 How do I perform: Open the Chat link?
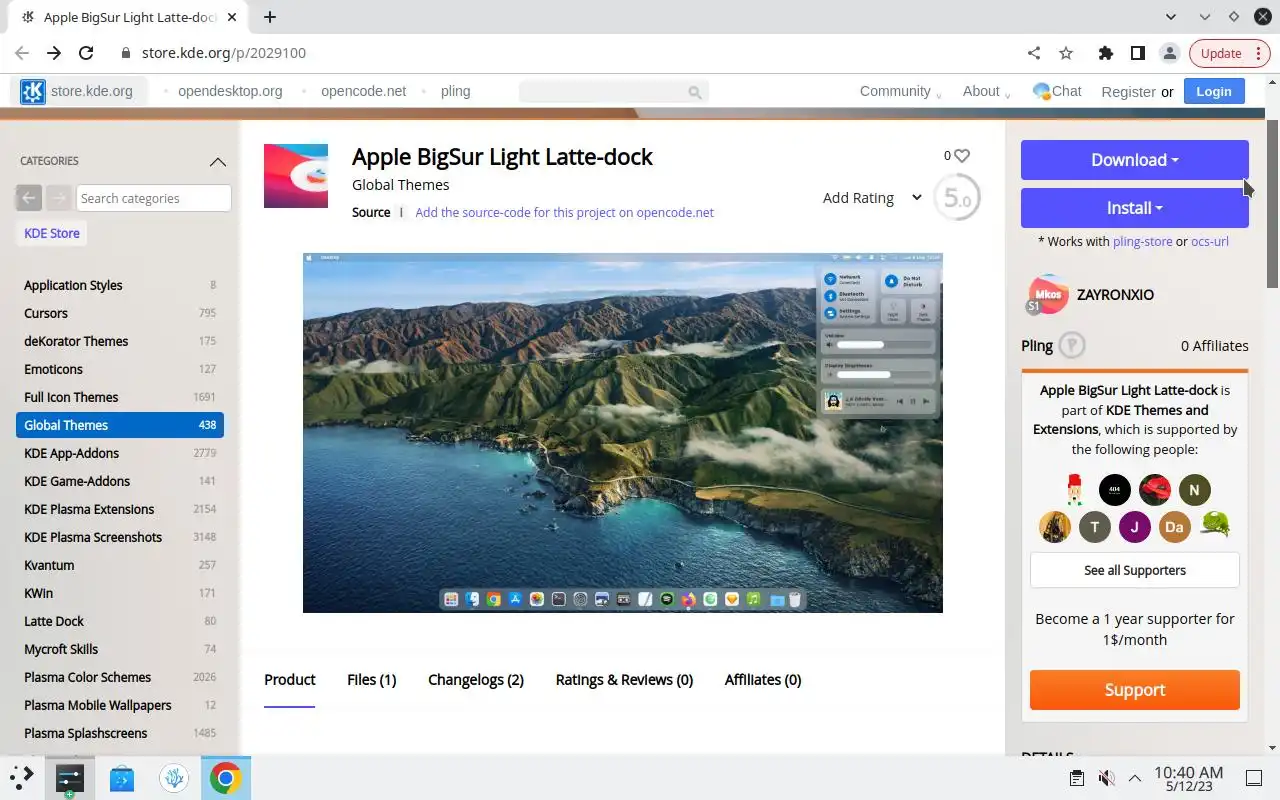1058,91
